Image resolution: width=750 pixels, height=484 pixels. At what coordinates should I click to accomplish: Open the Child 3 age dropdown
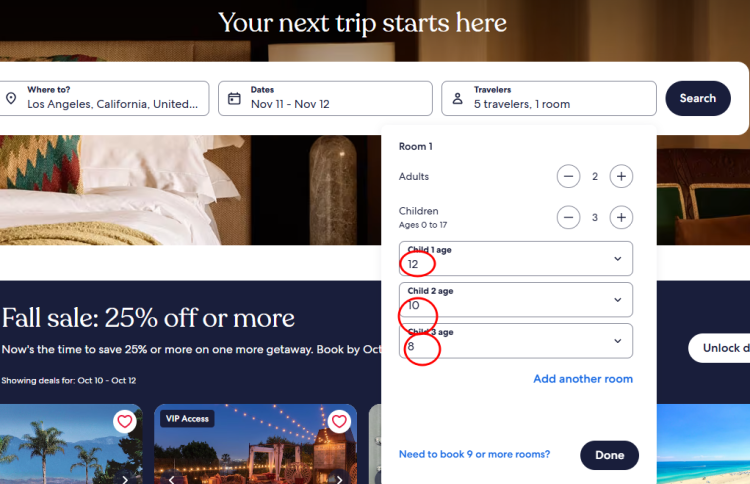pos(516,340)
